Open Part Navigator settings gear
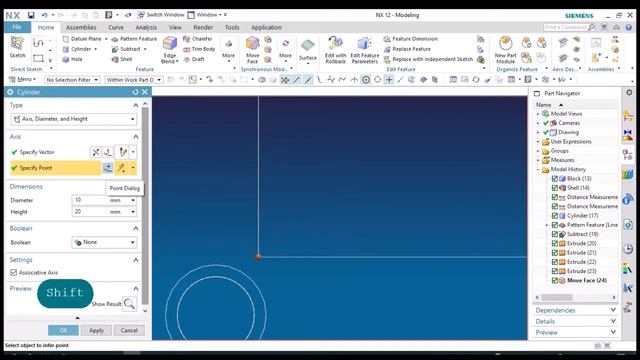 tap(629, 93)
